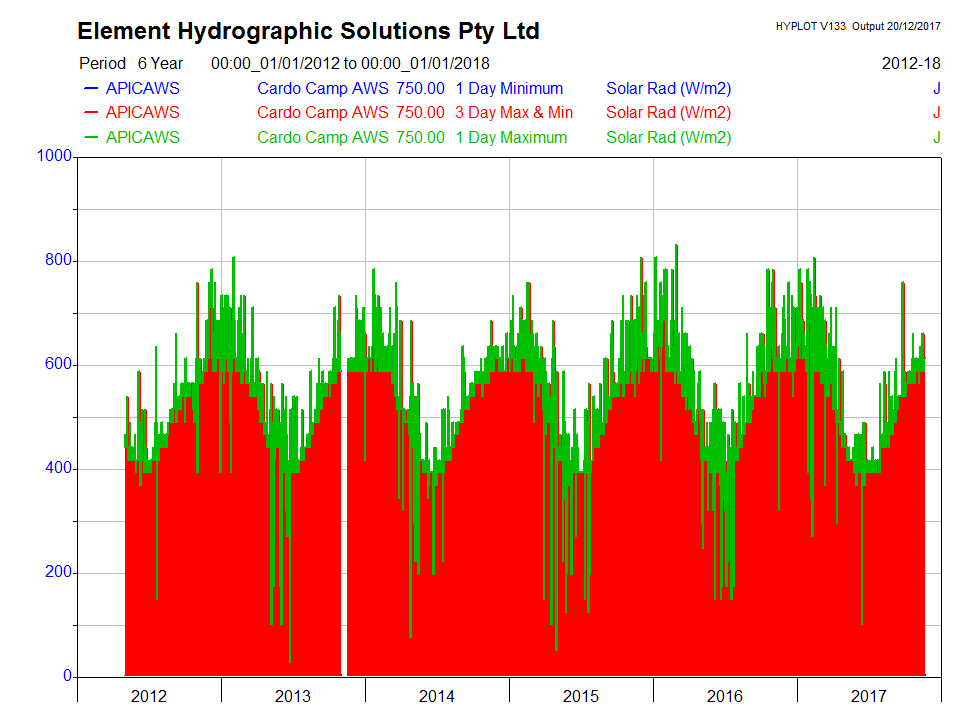Image resolution: width=968 pixels, height=726 pixels.
Task: Click the date range starting 00:00_01/01/2012
Action: coord(350,63)
